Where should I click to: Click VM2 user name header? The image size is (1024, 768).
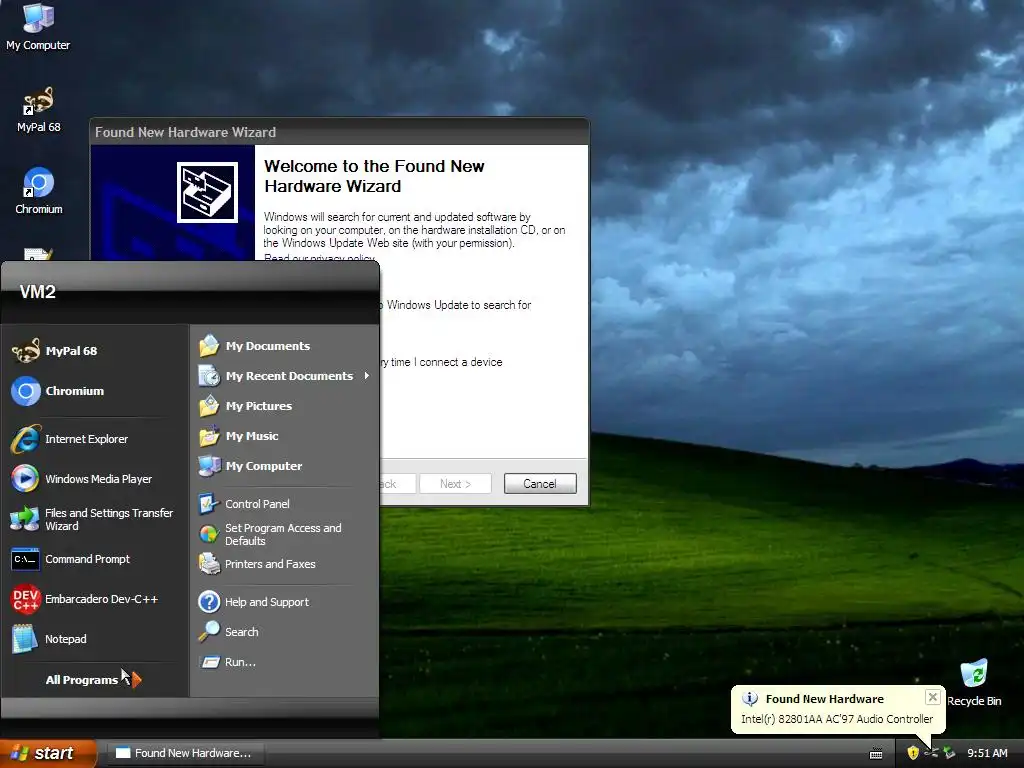click(x=38, y=292)
